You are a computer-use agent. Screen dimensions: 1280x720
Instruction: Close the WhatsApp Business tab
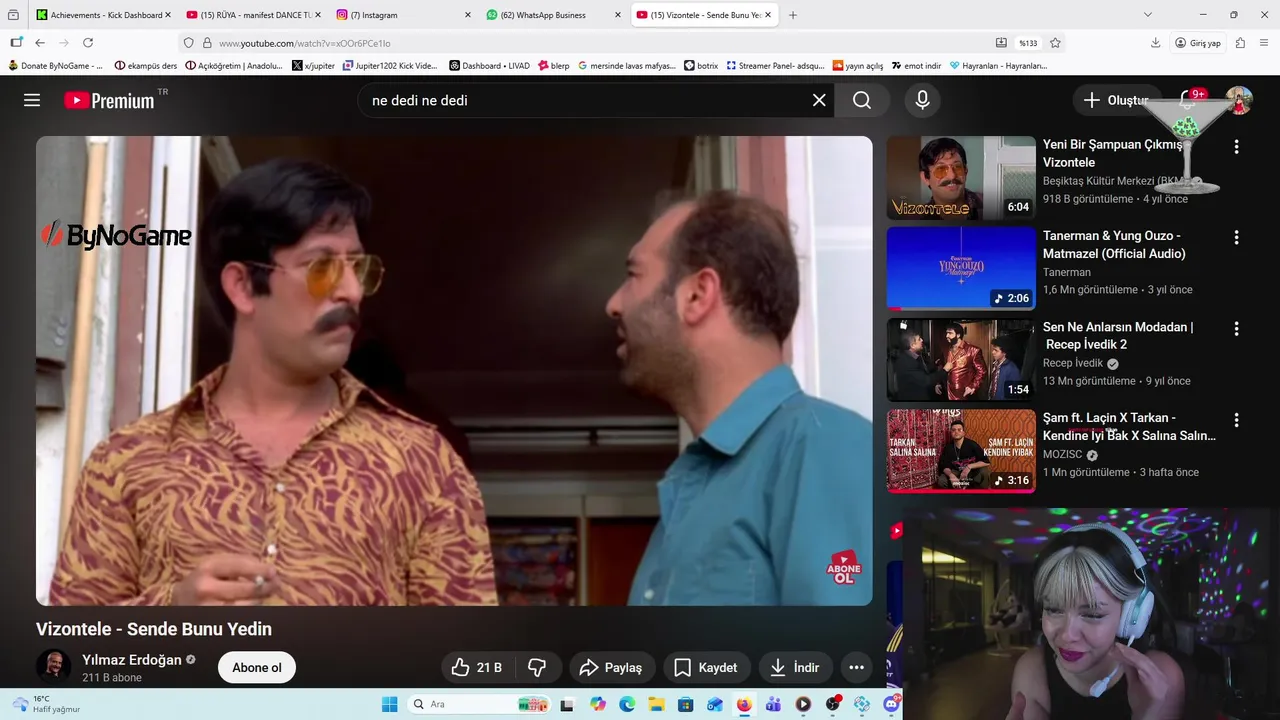click(x=617, y=15)
